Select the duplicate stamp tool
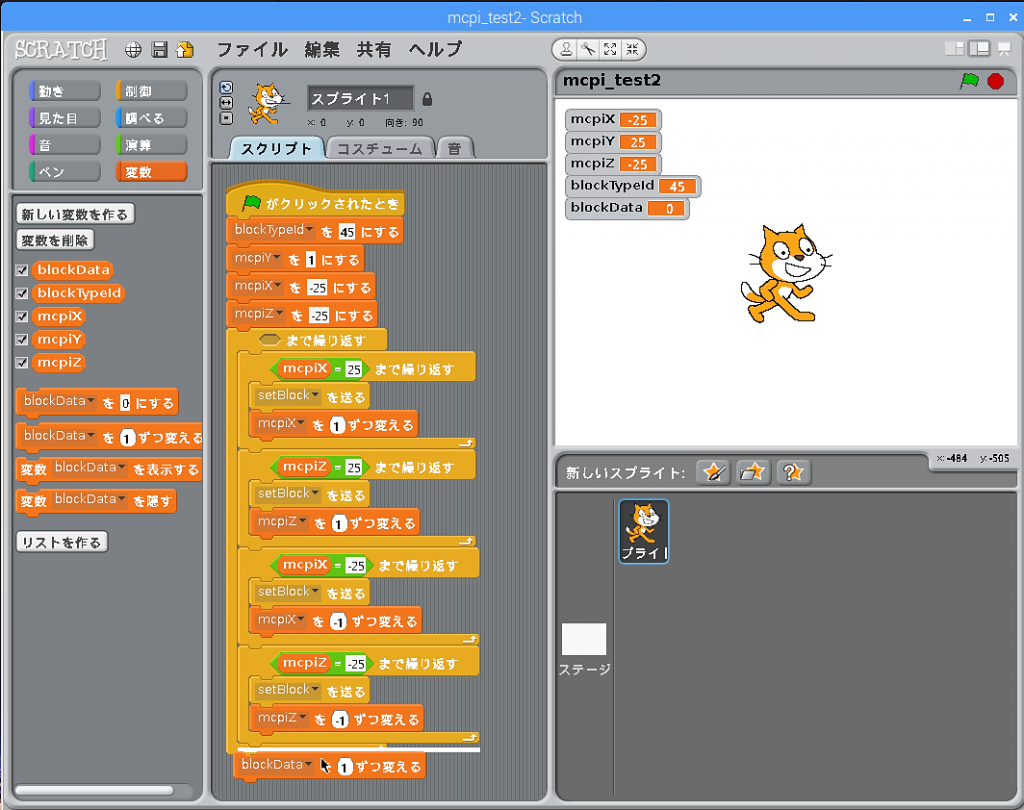This screenshot has width=1024, height=810. point(566,49)
